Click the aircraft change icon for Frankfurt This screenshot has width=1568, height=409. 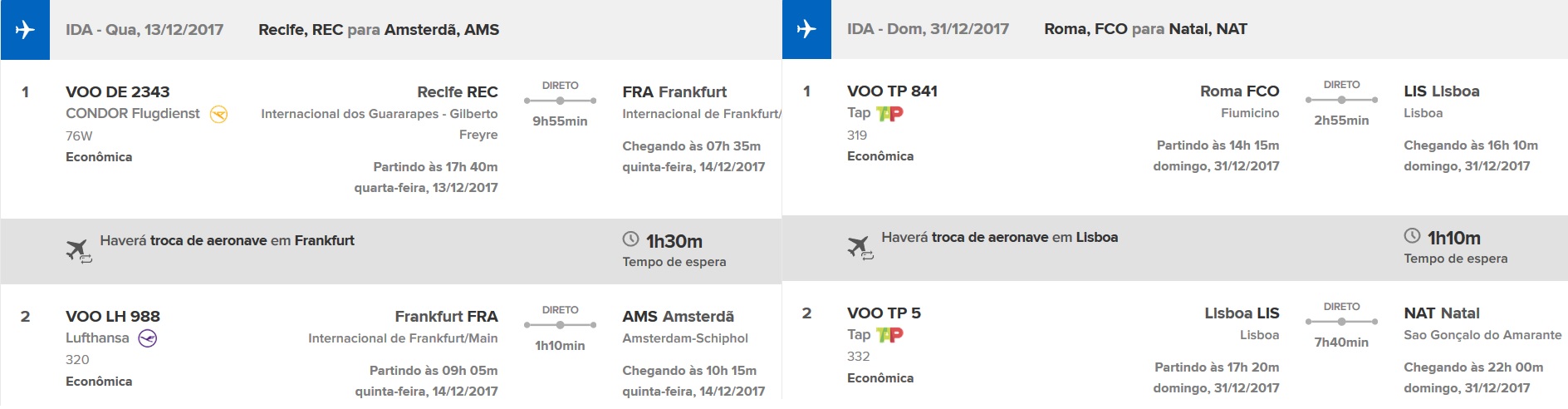[x=78, y=249]
